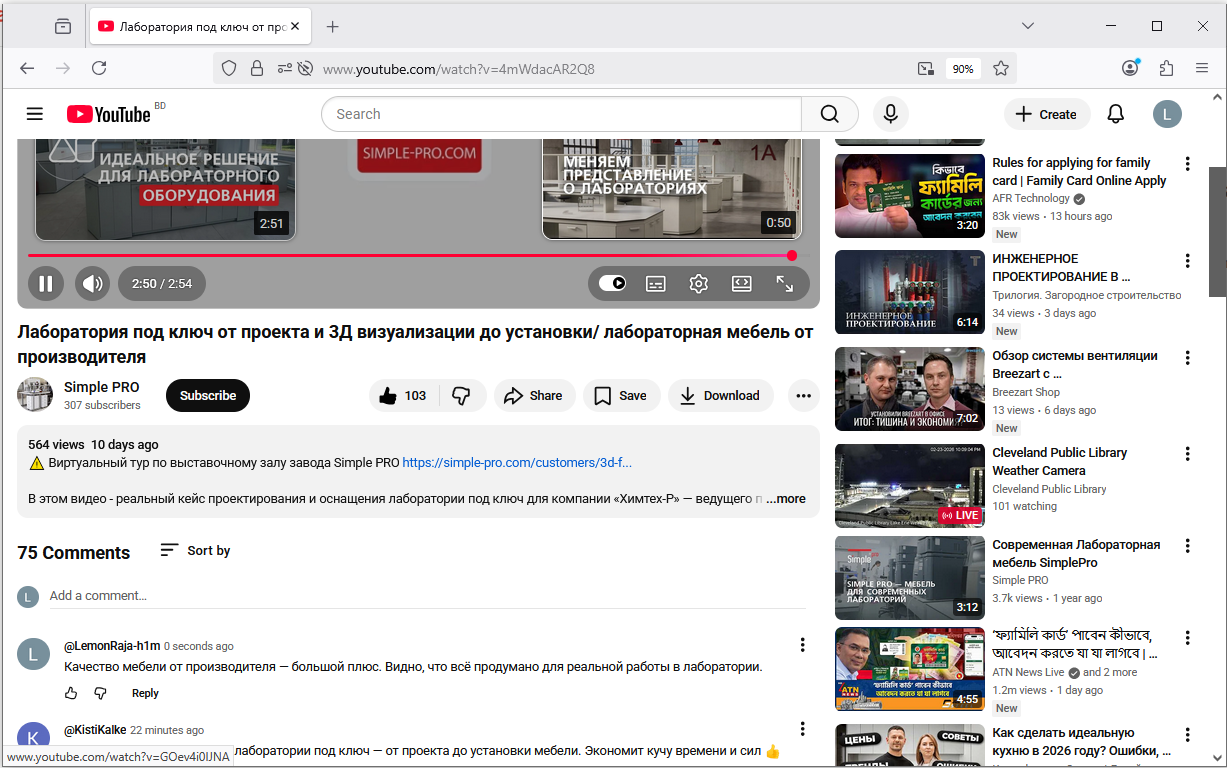Click the YouTube search field
The height and width of the screenshot is (768, 1227).
point(561,114)
